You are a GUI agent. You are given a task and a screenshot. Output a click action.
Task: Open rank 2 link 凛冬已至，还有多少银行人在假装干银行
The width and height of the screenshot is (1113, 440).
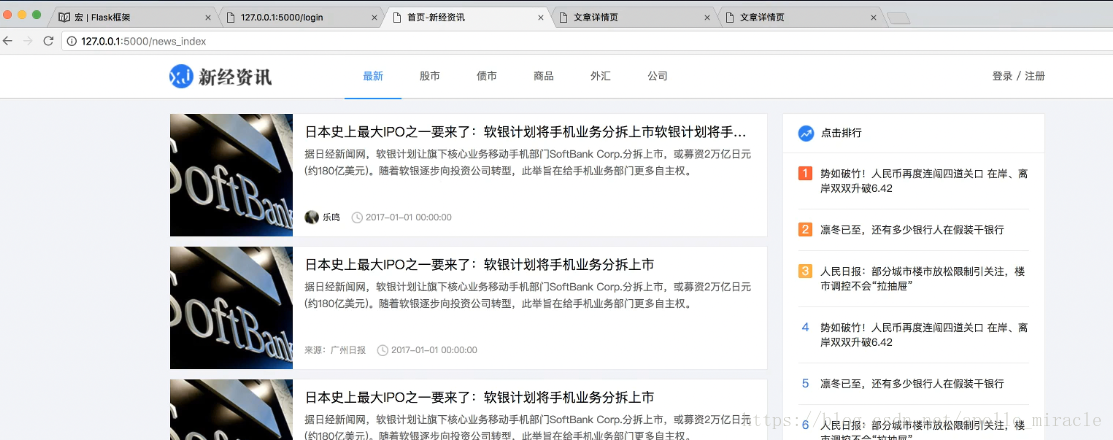tap(912, 230)
